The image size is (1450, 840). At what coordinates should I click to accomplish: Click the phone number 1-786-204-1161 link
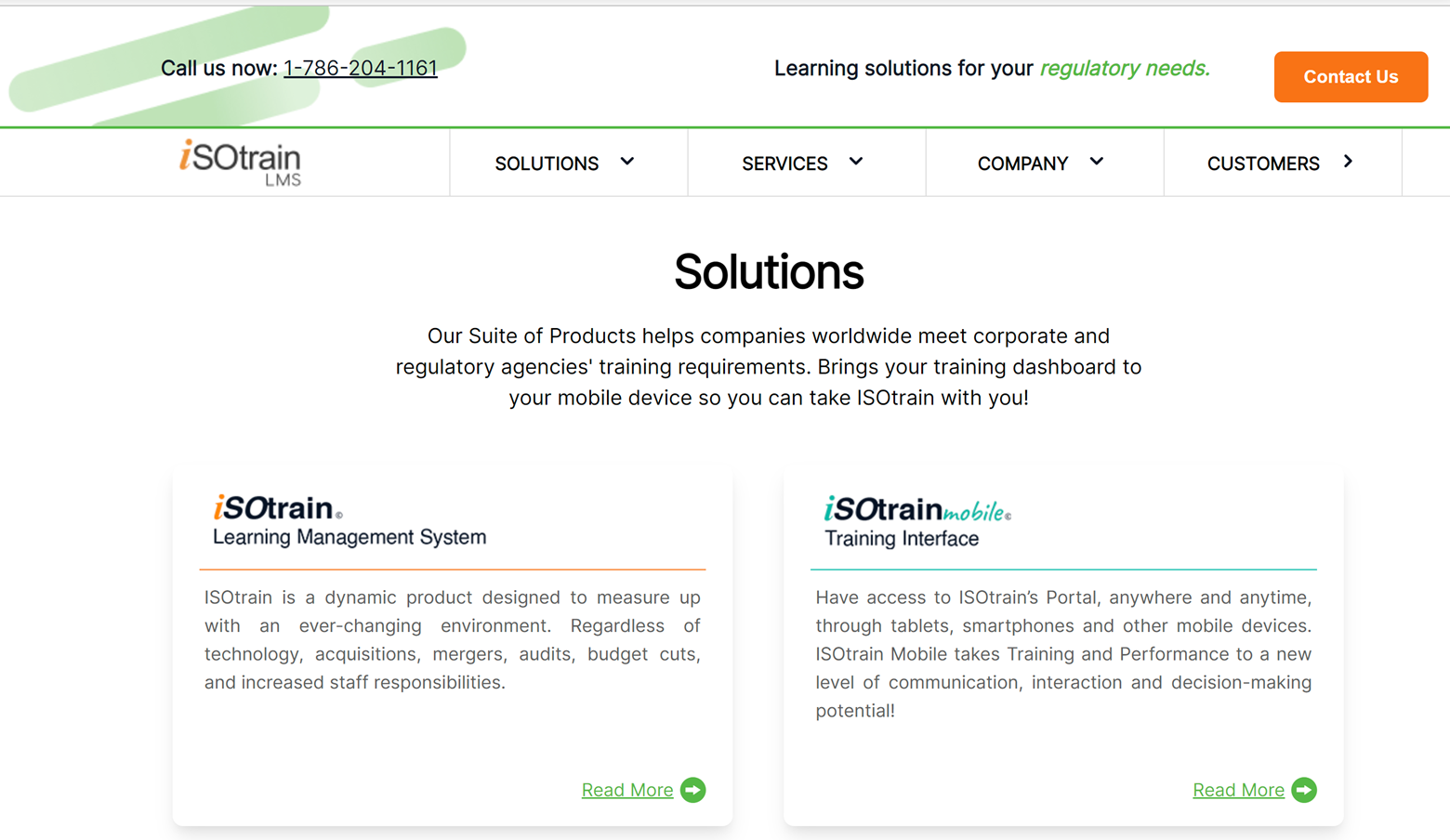pyautogui.click(x=362, y=68)
